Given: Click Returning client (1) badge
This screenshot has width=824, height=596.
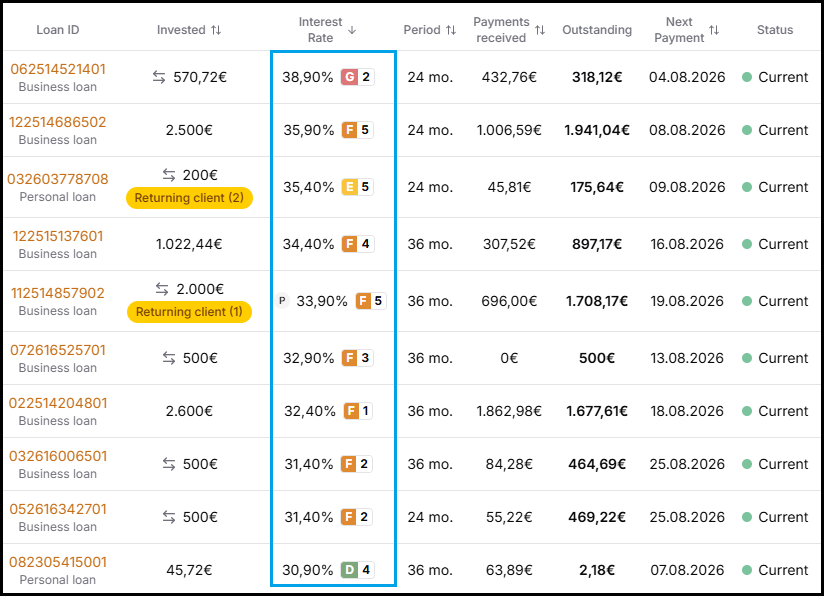Looking at the screenshot, I should pyautogui.click(x=189, y=312).
